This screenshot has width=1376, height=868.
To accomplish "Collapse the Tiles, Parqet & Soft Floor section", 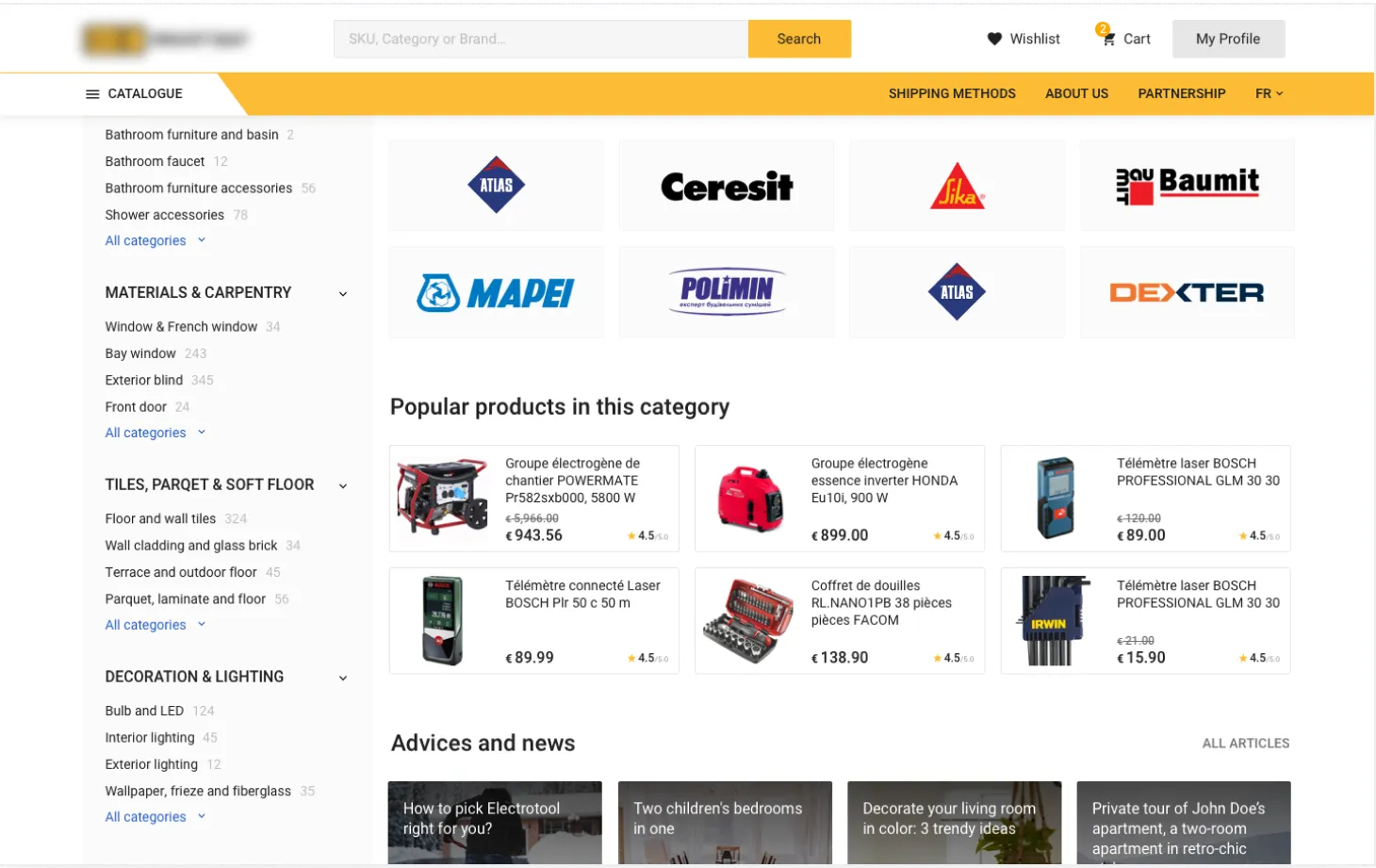I will [343, 486].
